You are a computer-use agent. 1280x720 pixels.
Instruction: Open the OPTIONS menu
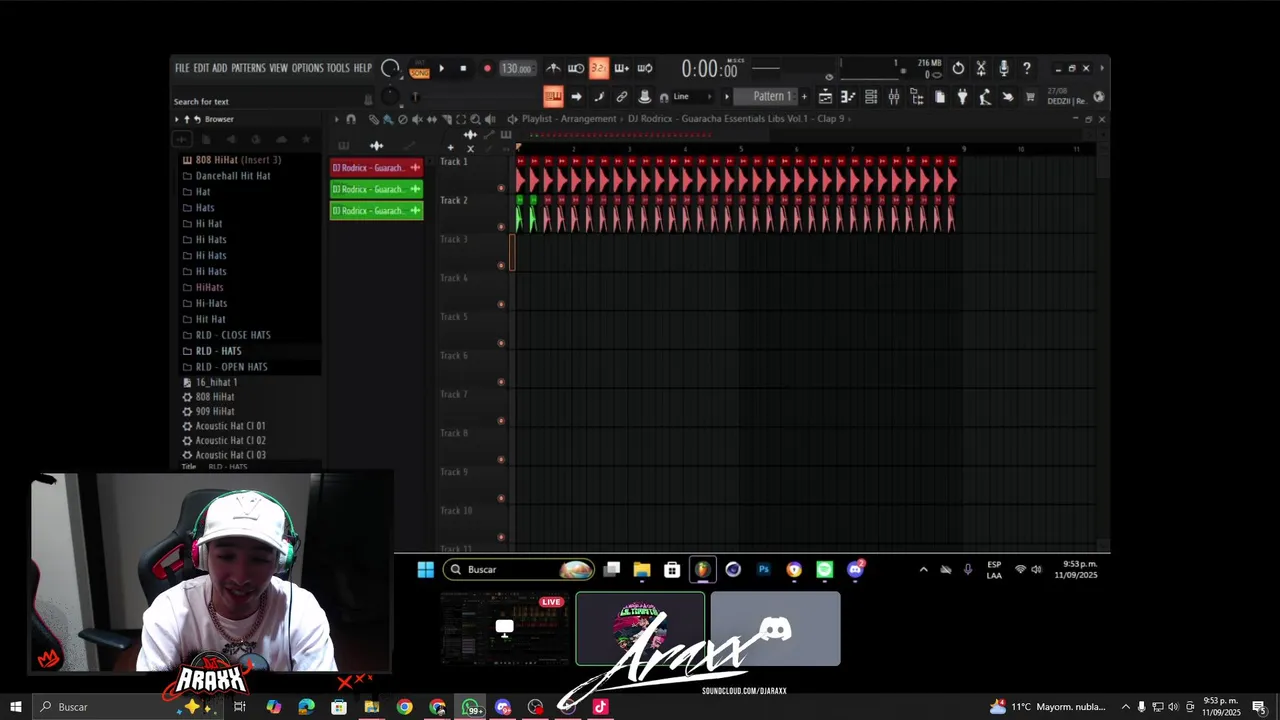pyautogui.click(x=308, y=68)
